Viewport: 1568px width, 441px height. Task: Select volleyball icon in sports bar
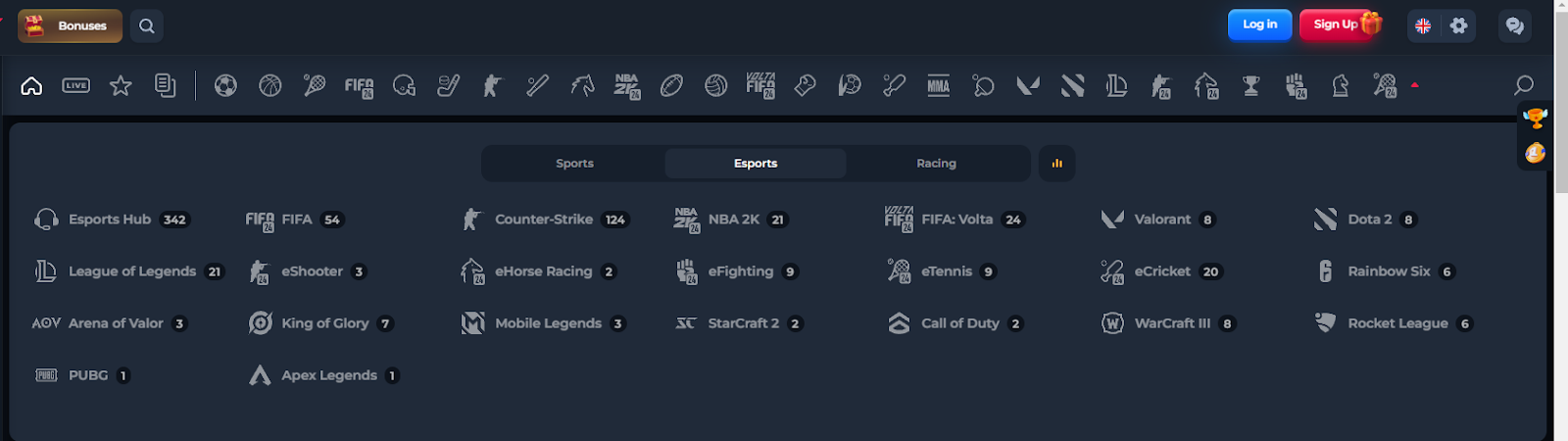tap(716, 85)
